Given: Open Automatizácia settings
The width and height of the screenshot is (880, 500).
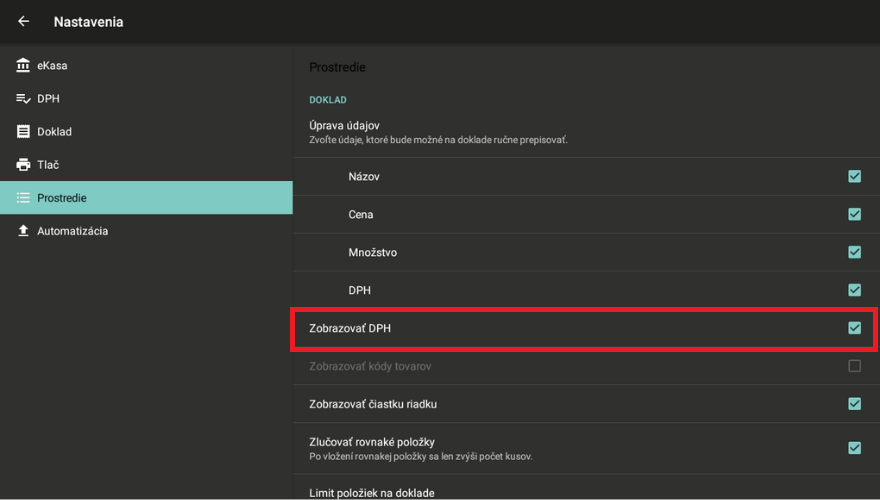Looking at the screenshot, I should coord(72,231).
